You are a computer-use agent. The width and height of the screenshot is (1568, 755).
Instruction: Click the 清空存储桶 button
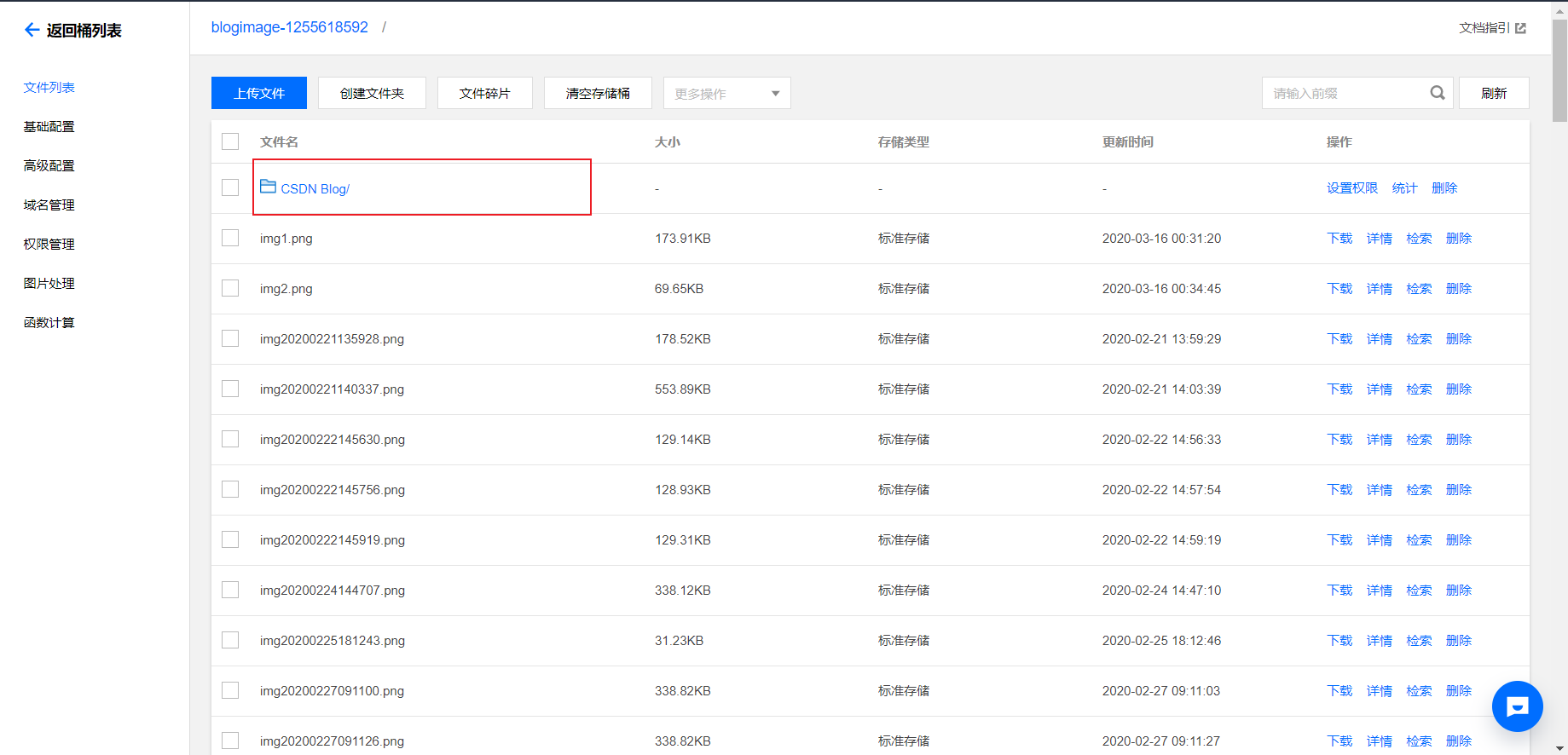598,93
